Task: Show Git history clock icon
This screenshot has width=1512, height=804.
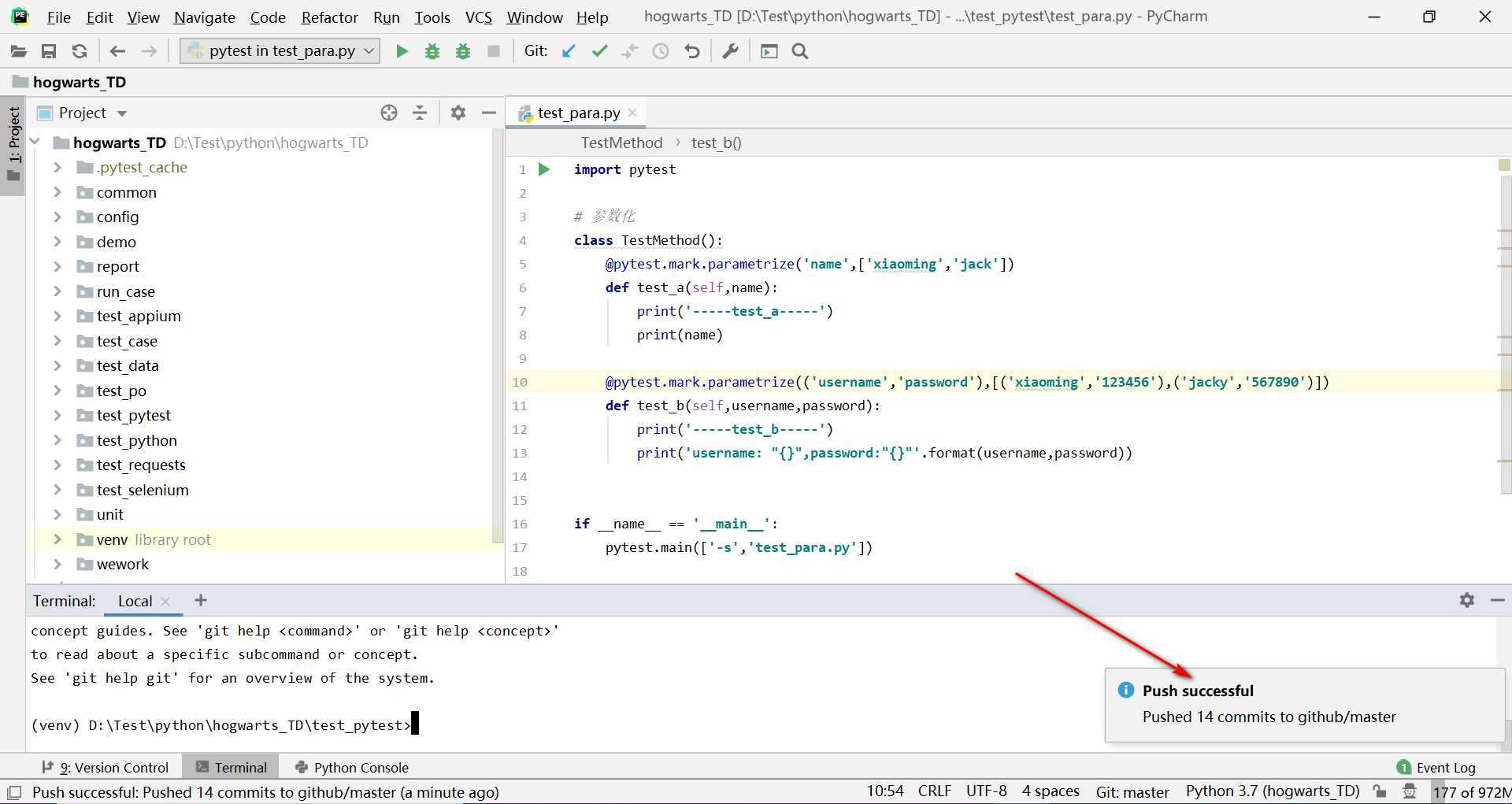Action: tap(661, 51)
